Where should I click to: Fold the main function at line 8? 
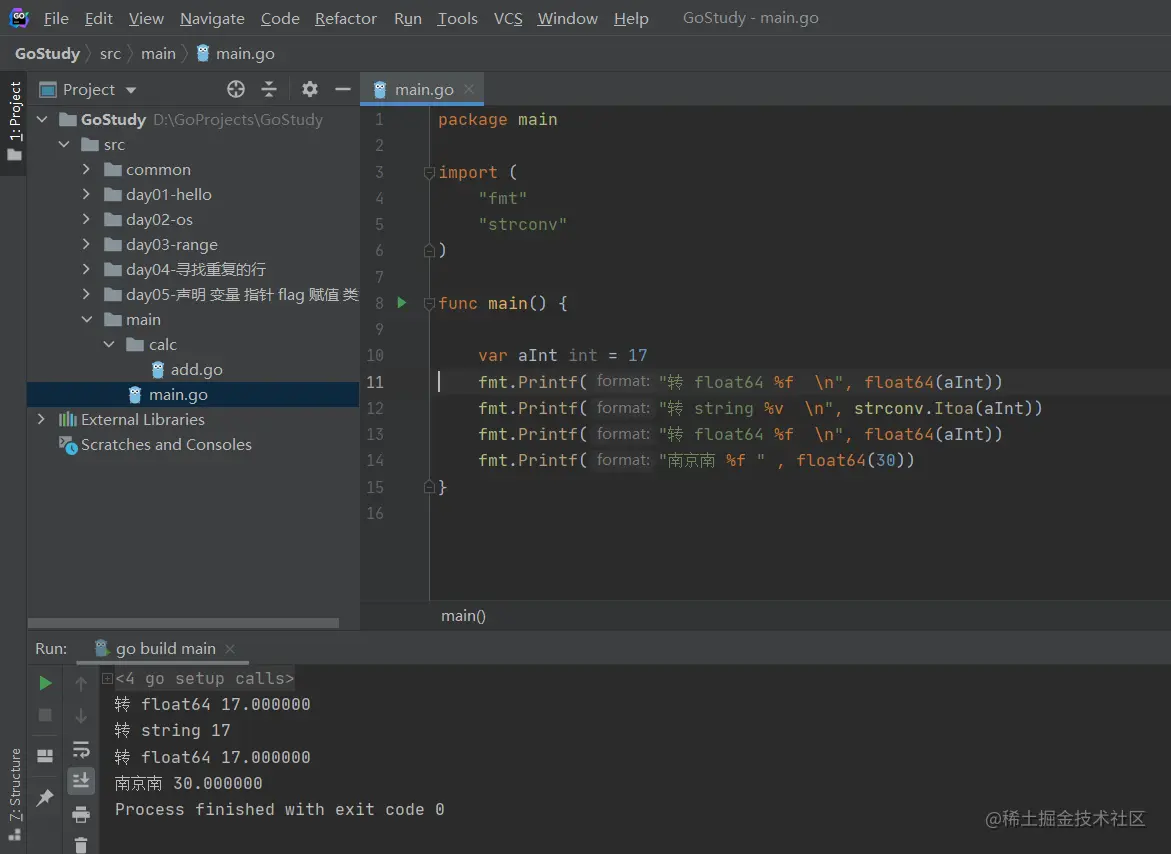[429, 303]
